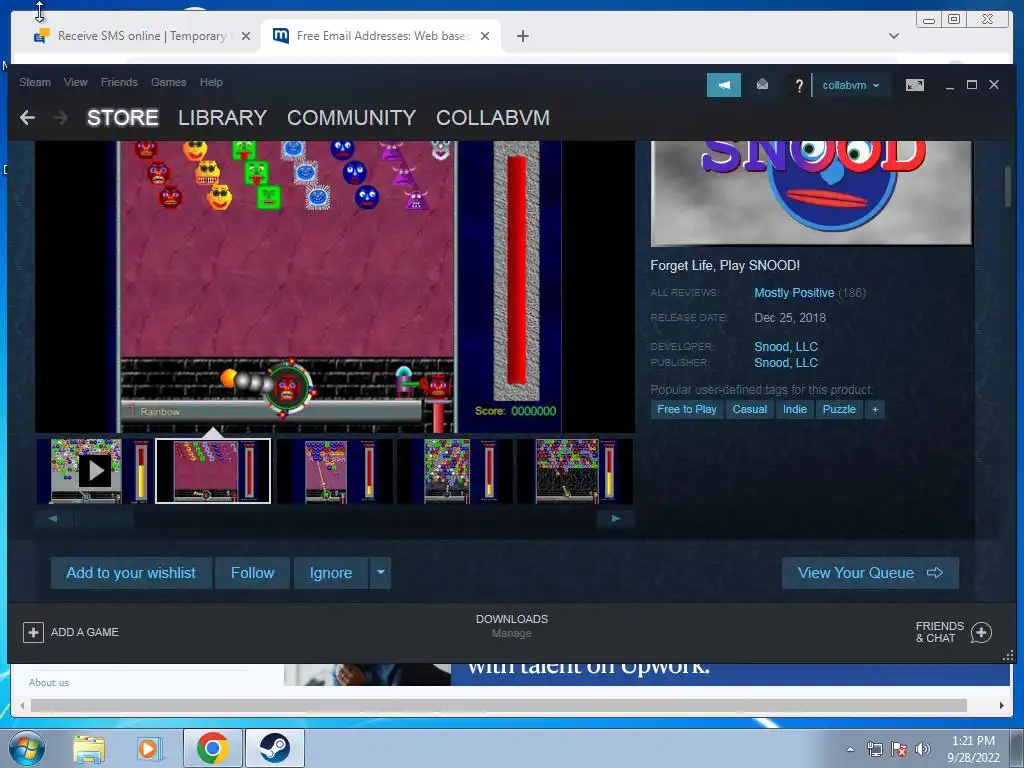Click Steam page vertical scrollbar
This screenshot has width=1024, height=768.
[1008, 187]
